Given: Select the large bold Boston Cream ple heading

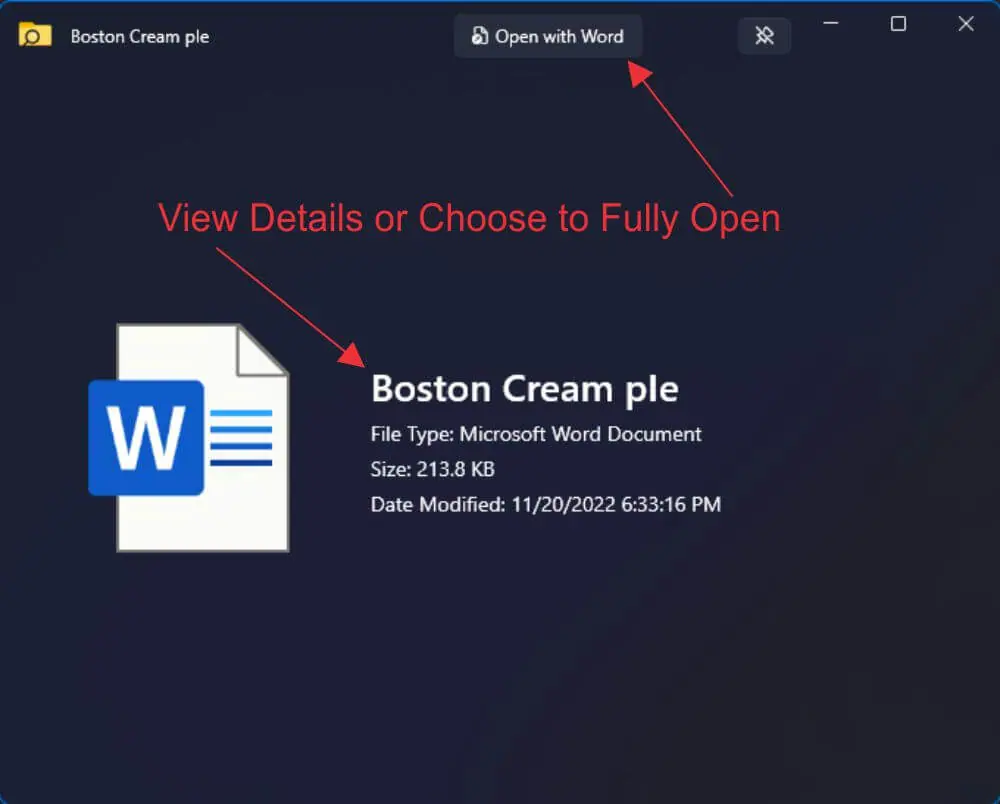Looking at the screenshot, I should point(525,389).
